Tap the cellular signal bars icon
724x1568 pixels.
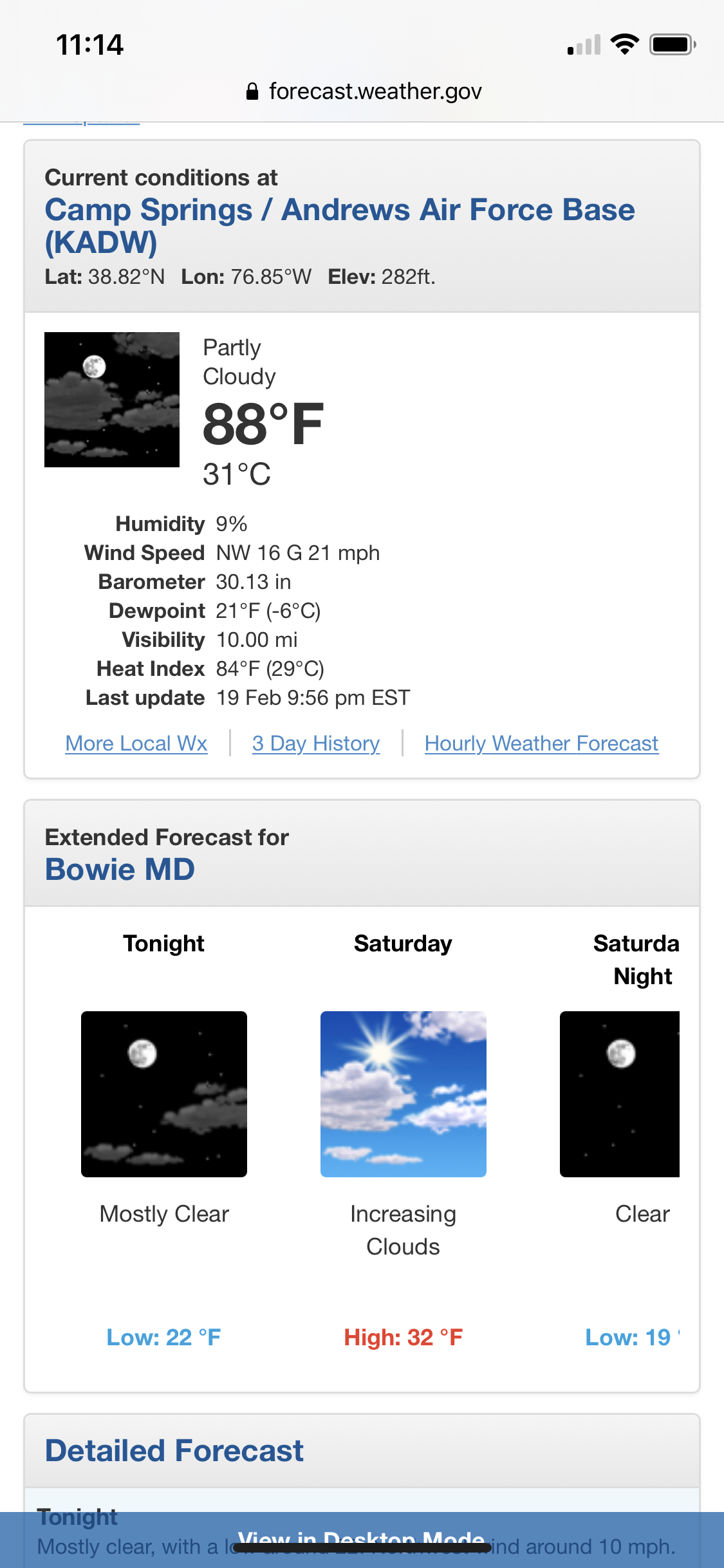pyautogui.click(x=584, y=45)
